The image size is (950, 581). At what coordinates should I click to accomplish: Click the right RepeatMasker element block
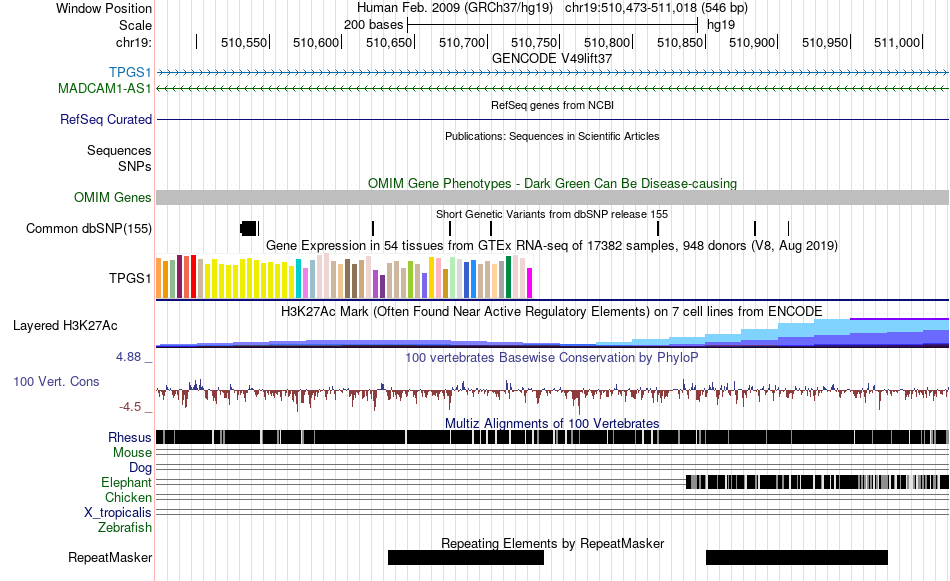pos(797,557)
